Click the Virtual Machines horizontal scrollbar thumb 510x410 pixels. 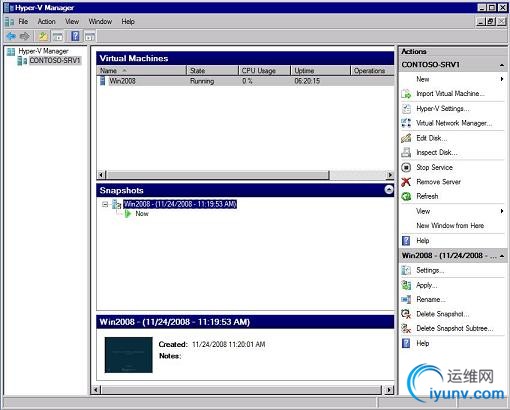tap(218, 175)
